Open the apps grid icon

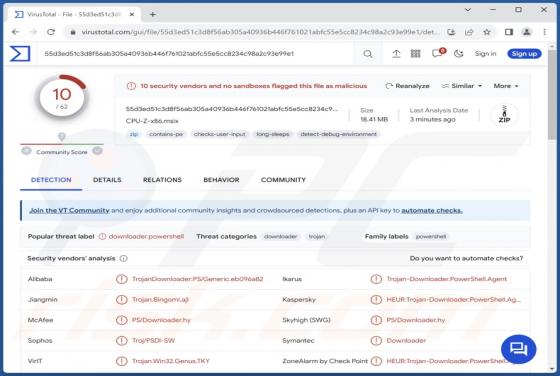click(415, 54)
